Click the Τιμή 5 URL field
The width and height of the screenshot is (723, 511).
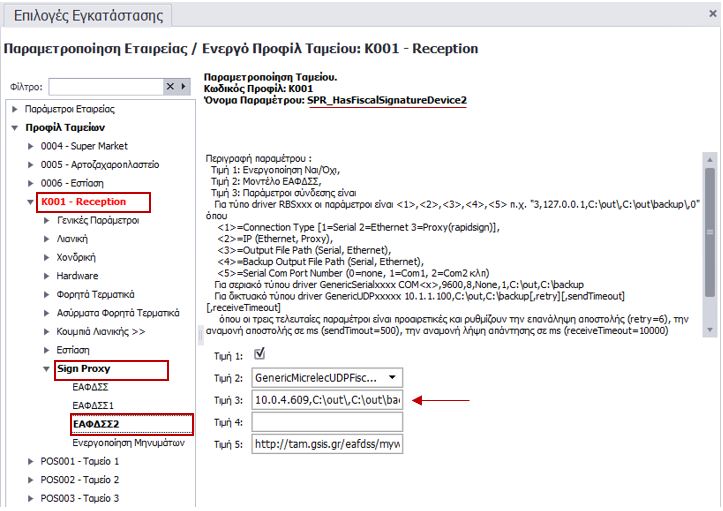(325, 445)
